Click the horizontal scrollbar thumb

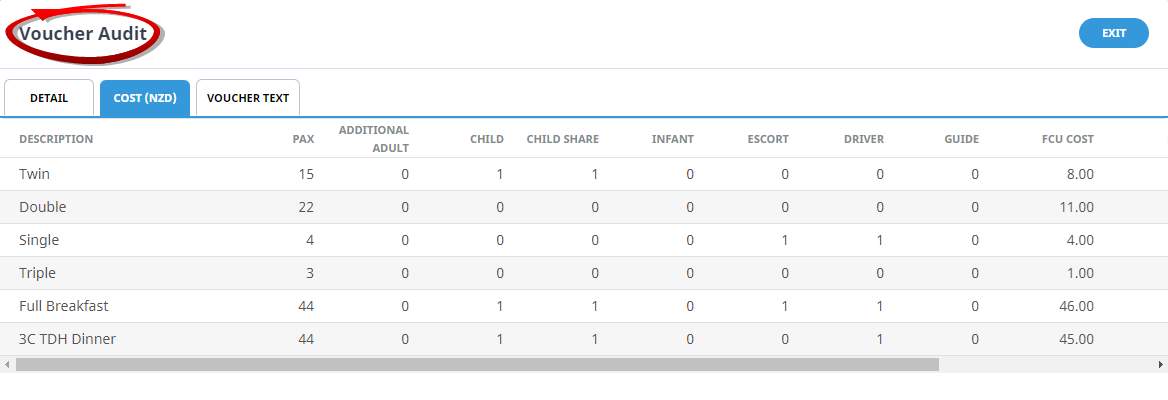coord(477,365)
